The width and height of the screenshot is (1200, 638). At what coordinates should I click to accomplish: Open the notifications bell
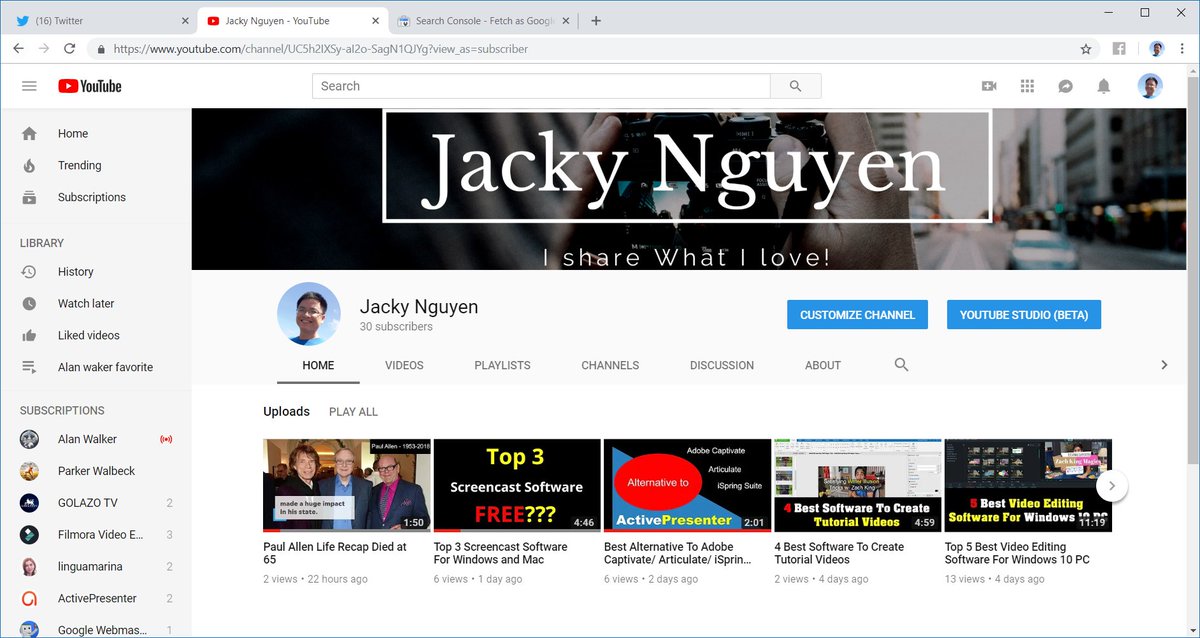pyautogui.click(x=1104, y=86)
